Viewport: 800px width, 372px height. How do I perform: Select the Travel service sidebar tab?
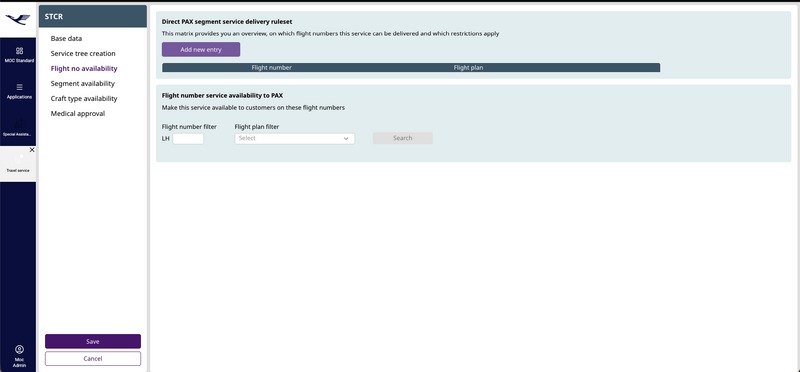tap(18, 164)
